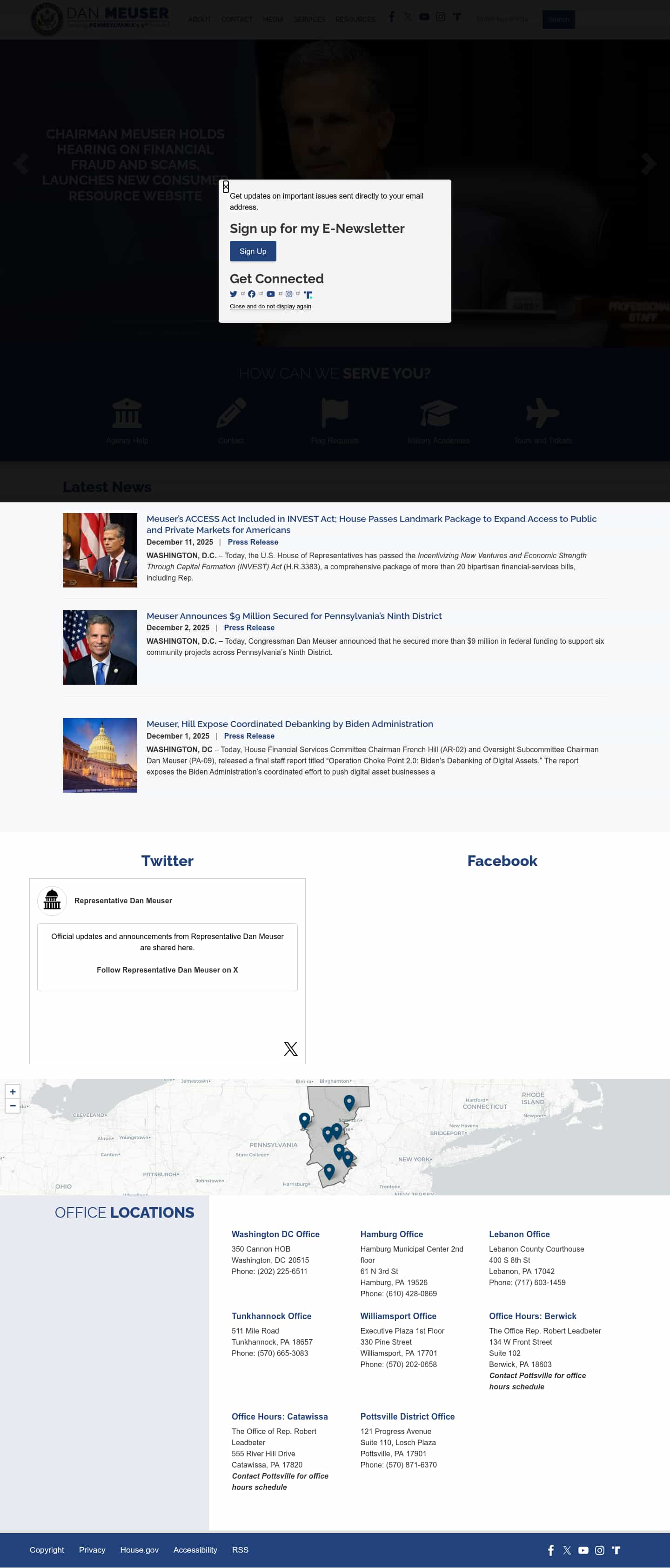This screenshot has height=1568, width=670.
Task: Open the Lebanon Office link
Action: 520,1234
